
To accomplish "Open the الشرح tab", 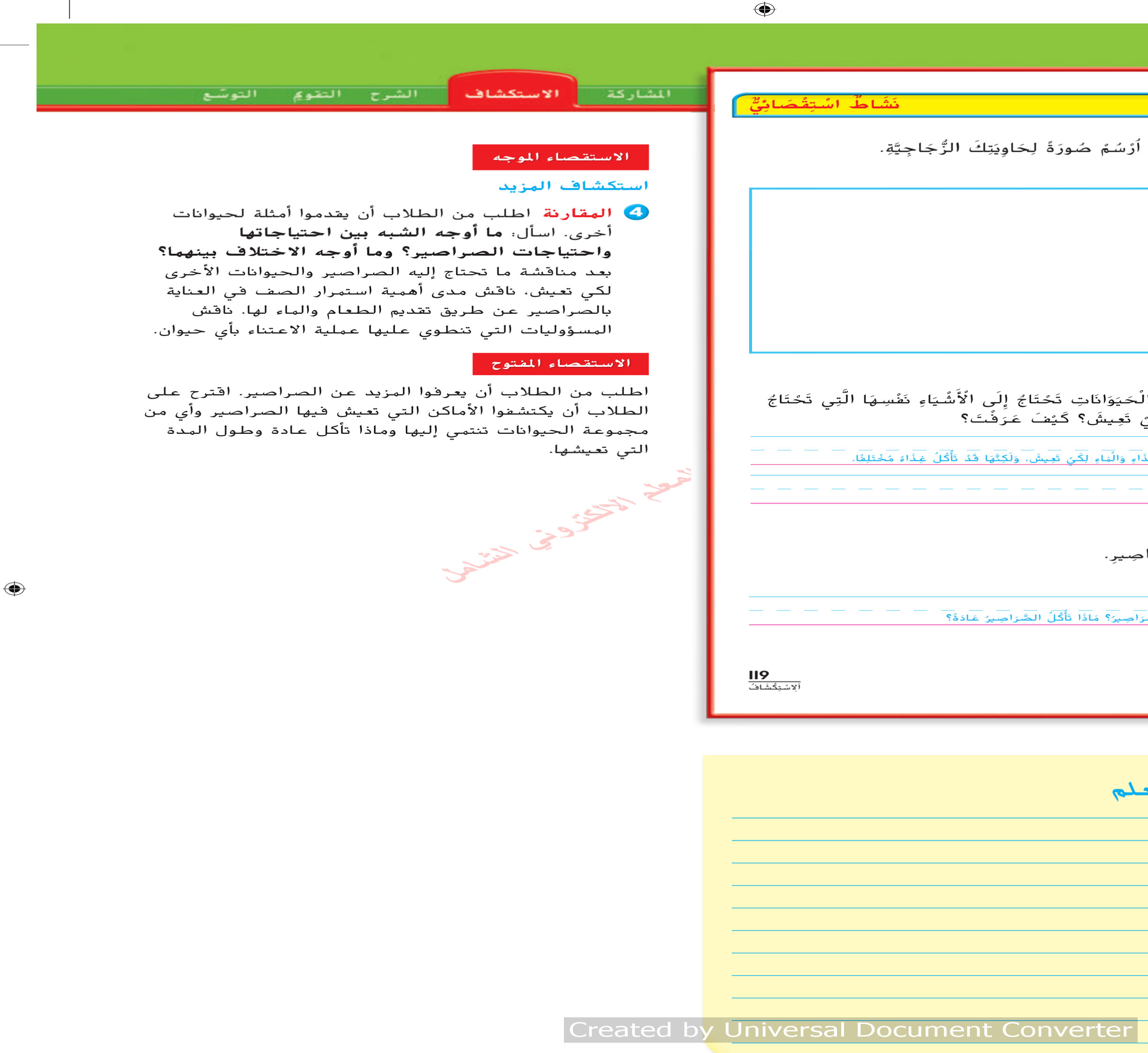I will pyautogui.click(x=394, y=94).
